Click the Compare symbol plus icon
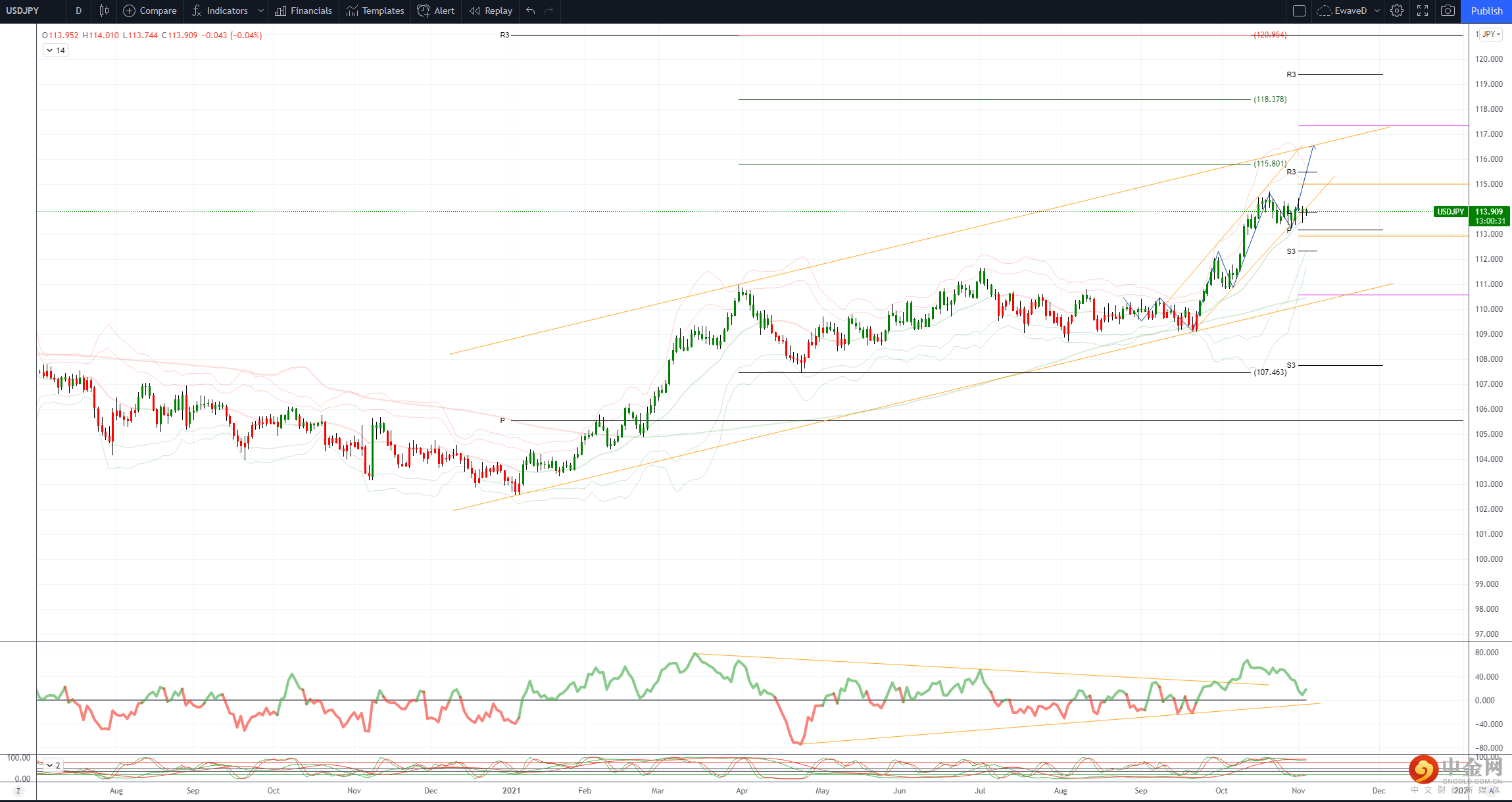Screen dimensions: 1512x802 point(130,11)
